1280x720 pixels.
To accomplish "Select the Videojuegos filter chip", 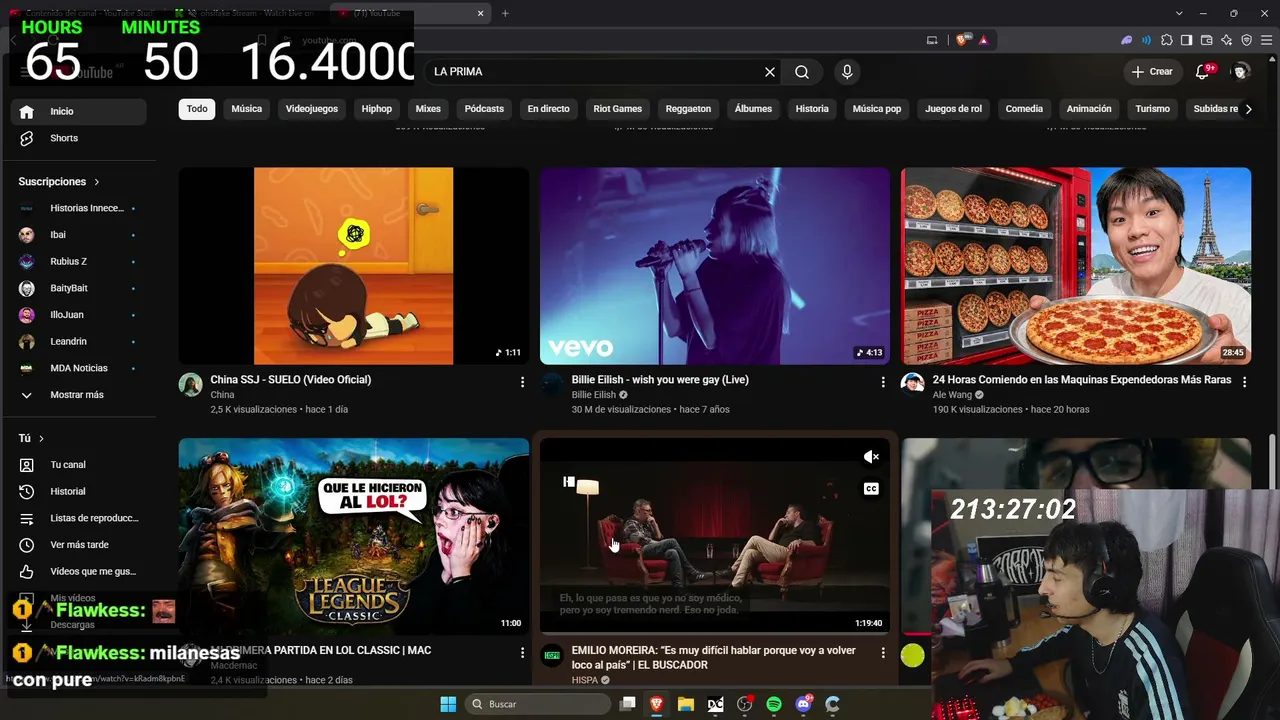I will (x=312, y=109).
